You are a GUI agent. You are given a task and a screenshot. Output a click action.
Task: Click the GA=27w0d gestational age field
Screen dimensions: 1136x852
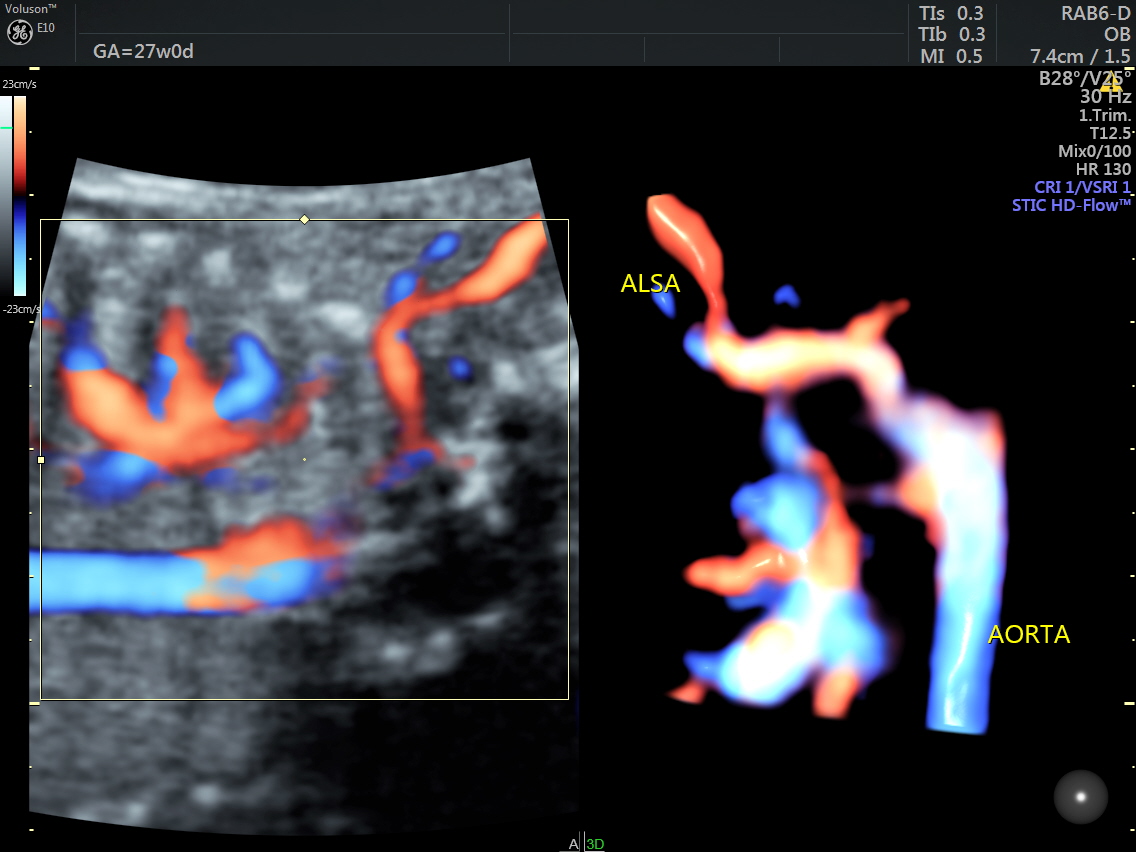click(143, 51)
